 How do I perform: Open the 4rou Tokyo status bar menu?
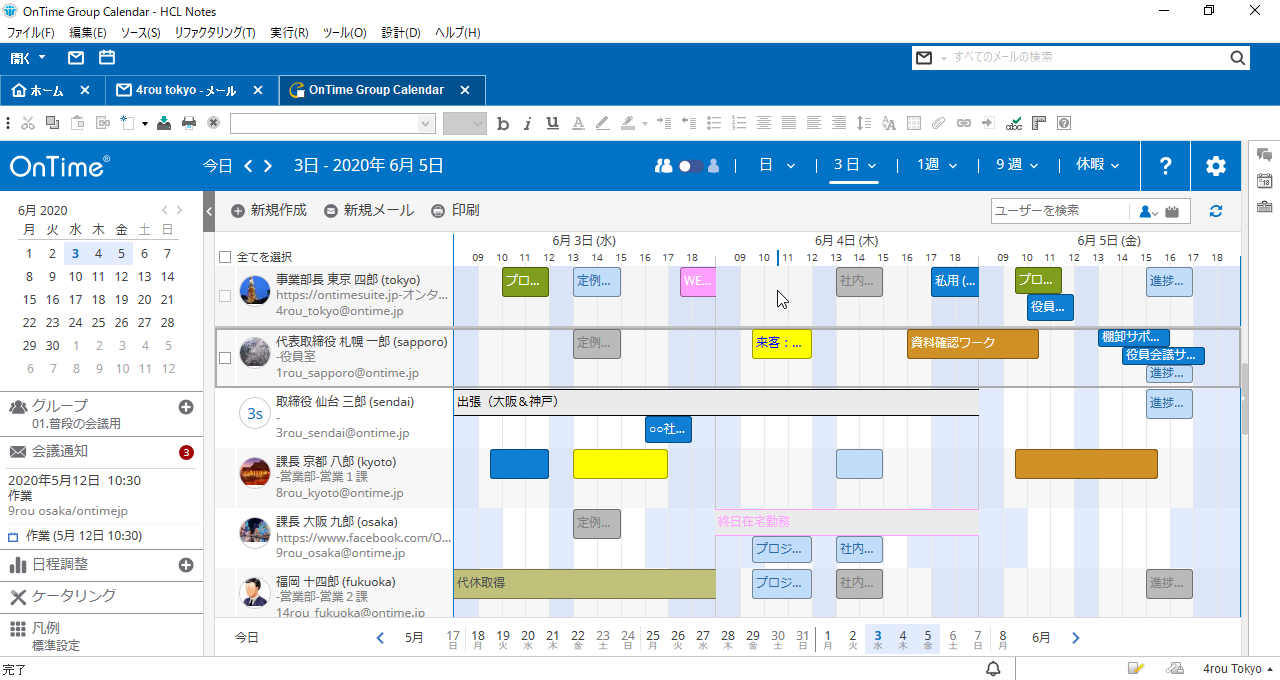click(x=1239, y=669)
